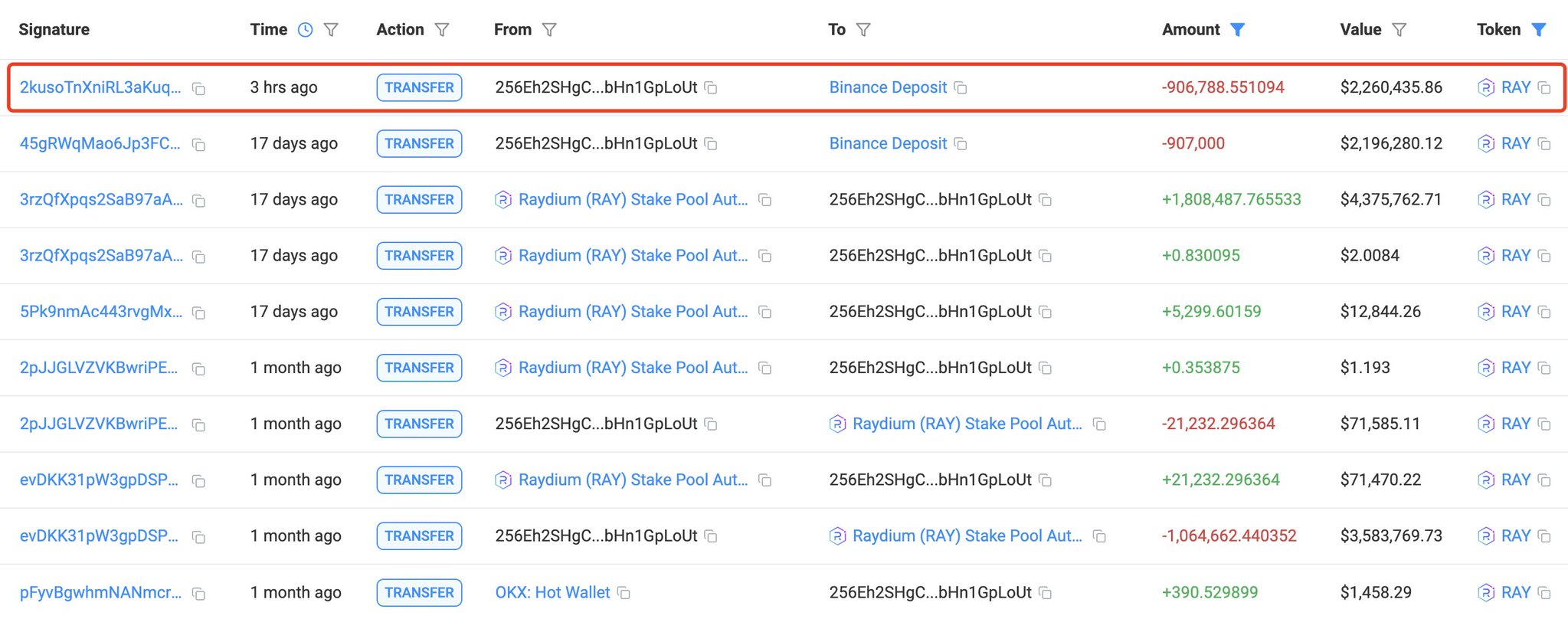1568x619 pixels.
Task: Open the active Amount column filter
Action: point(1237,30)
